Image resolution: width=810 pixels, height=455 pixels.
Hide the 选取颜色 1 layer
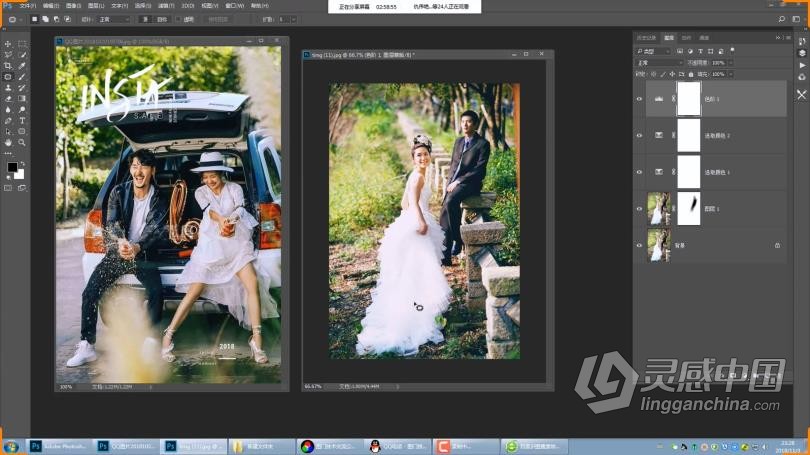(x=639, y=172)
